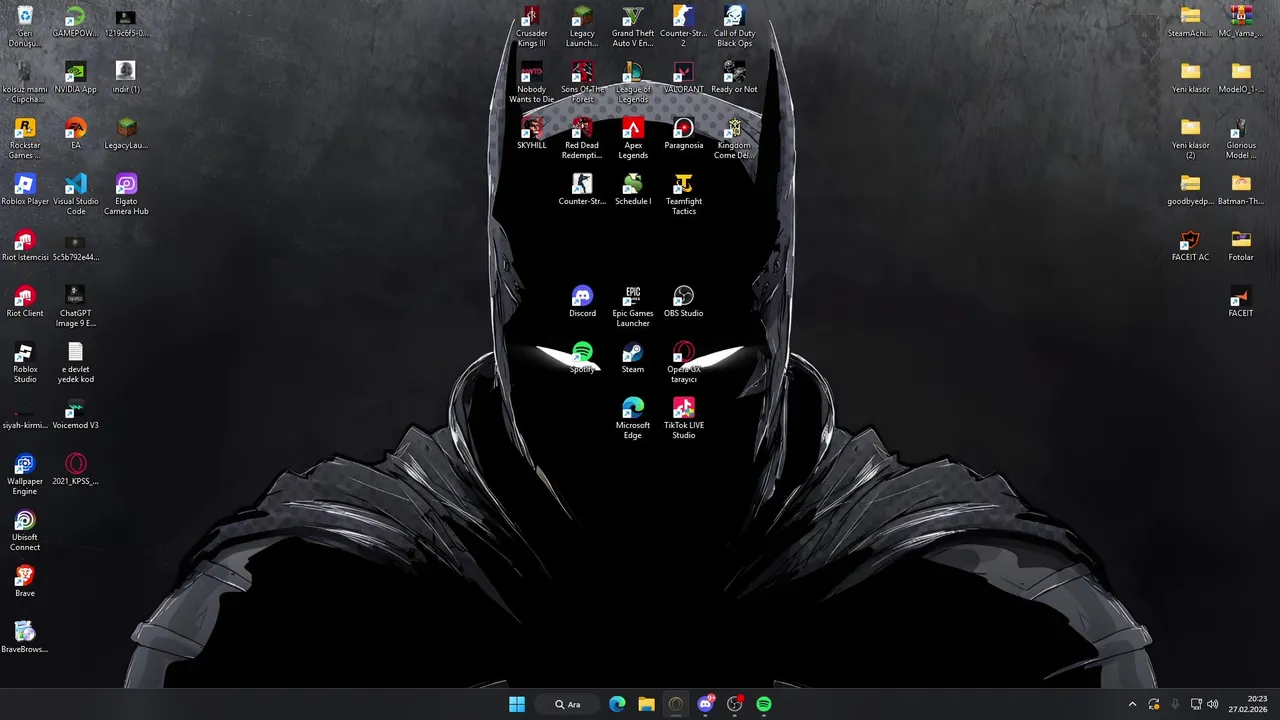1280x720 pixels.
Task: Select Ubisoft Connect desktop icon
Action: [25, 531]
